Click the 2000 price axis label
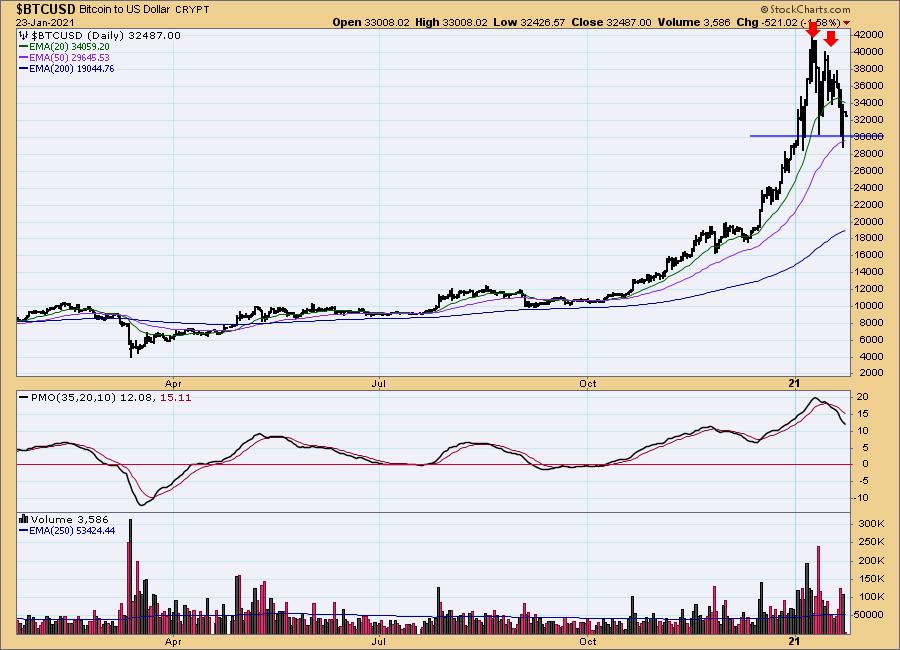This screenshot has width=900, height=650. click(x=871, y=373)
